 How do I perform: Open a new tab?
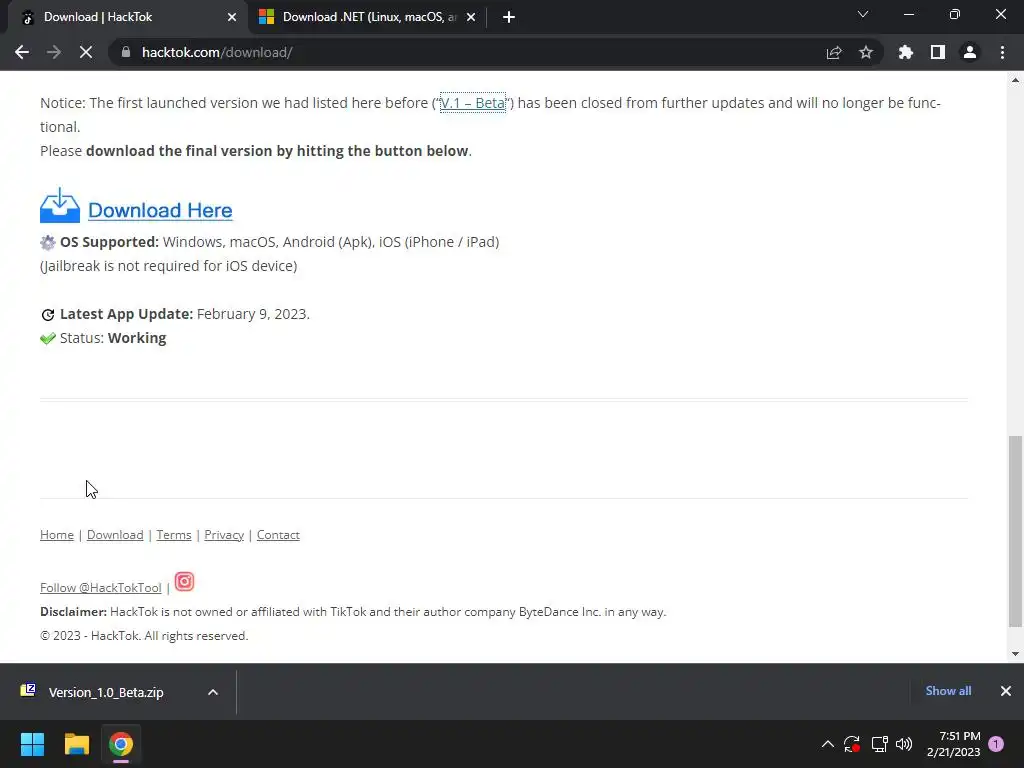[509, 17]
